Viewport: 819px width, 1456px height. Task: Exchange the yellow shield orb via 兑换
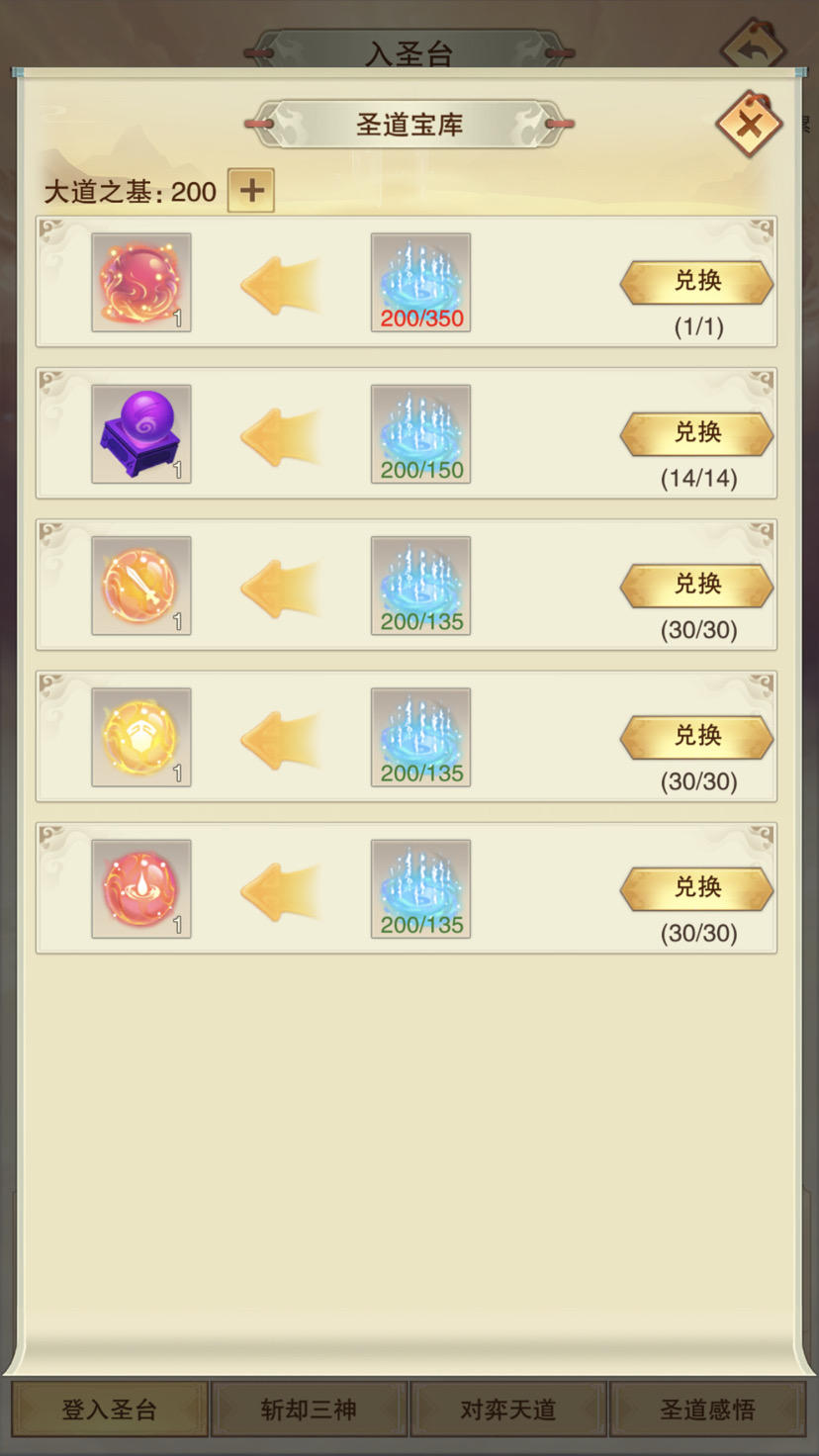click(x=697, y=736)
